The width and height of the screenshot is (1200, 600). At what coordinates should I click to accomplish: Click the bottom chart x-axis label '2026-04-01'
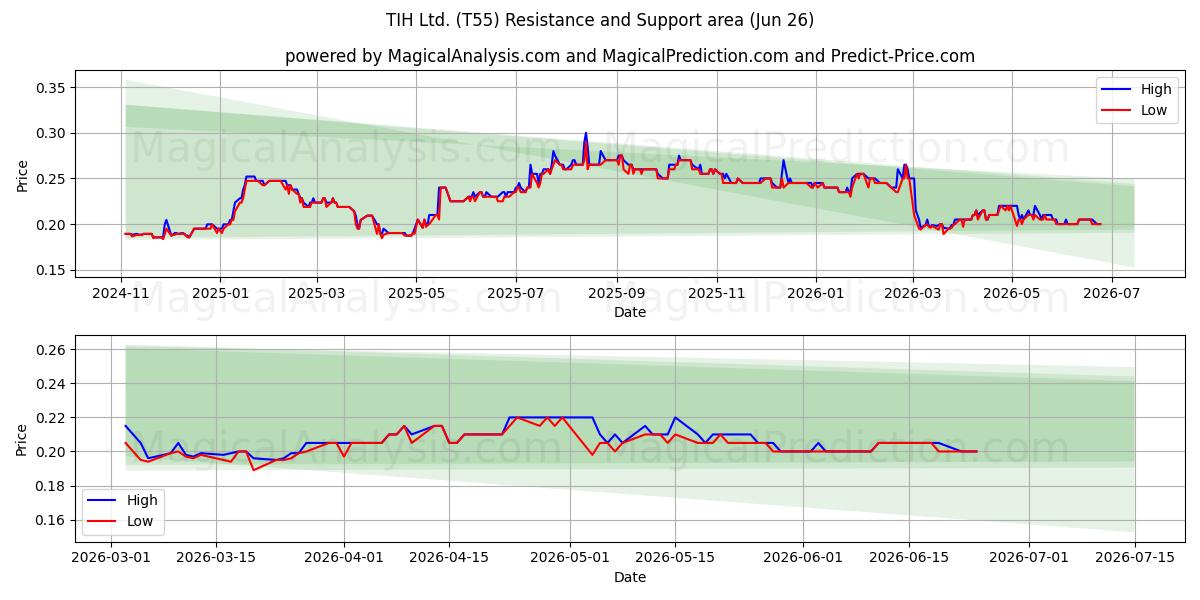pos(344,559)
